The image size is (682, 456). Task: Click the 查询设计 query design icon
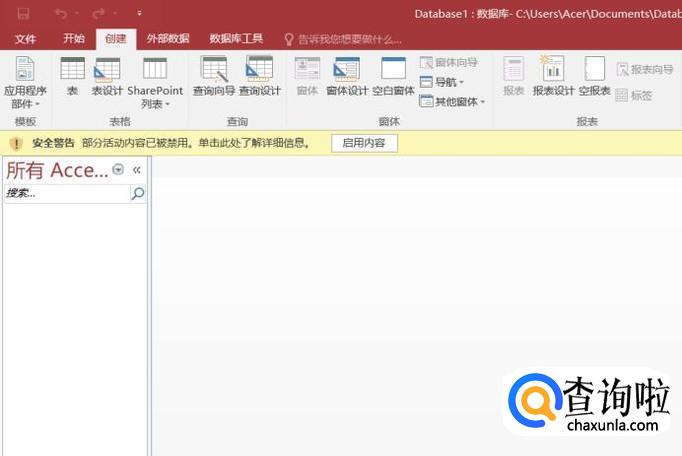(260, 76)
